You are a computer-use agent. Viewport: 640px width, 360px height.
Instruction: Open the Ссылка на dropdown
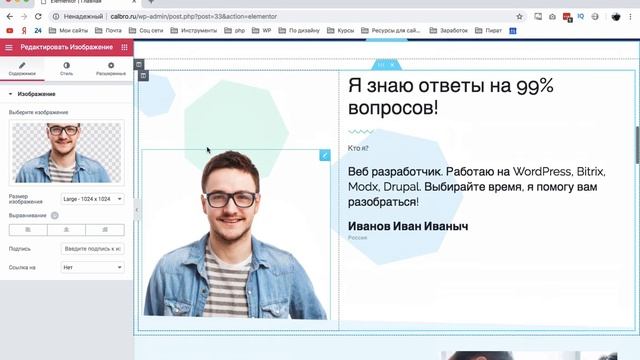pyautogui.click(x=92, y=267)
